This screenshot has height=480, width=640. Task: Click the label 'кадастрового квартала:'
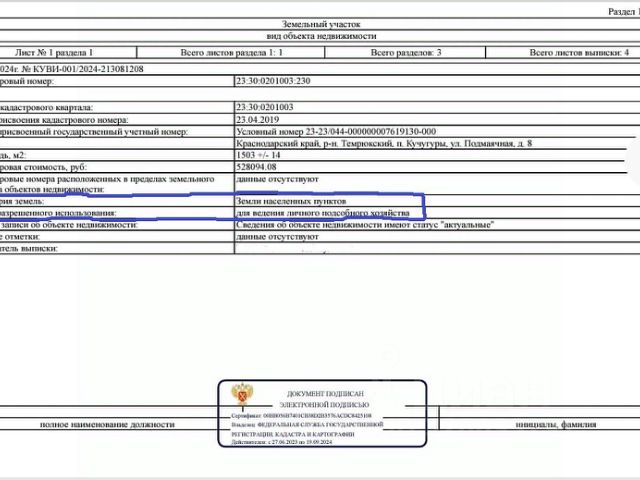click(x=47, y=107)
